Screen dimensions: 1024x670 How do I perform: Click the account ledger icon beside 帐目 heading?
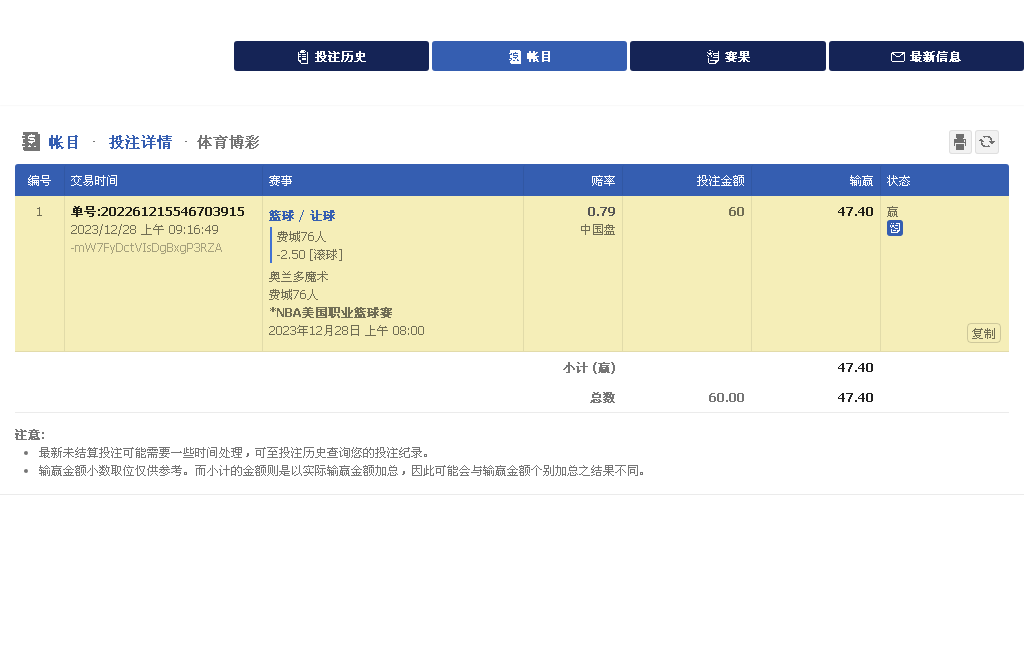31,142
